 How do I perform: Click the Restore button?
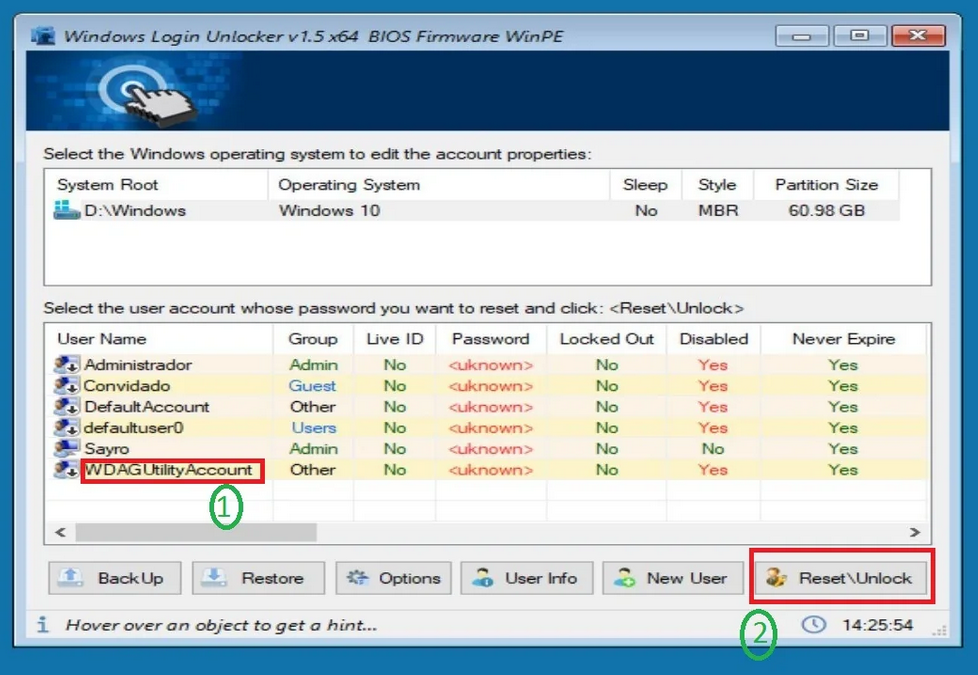[x=258, y=578]
